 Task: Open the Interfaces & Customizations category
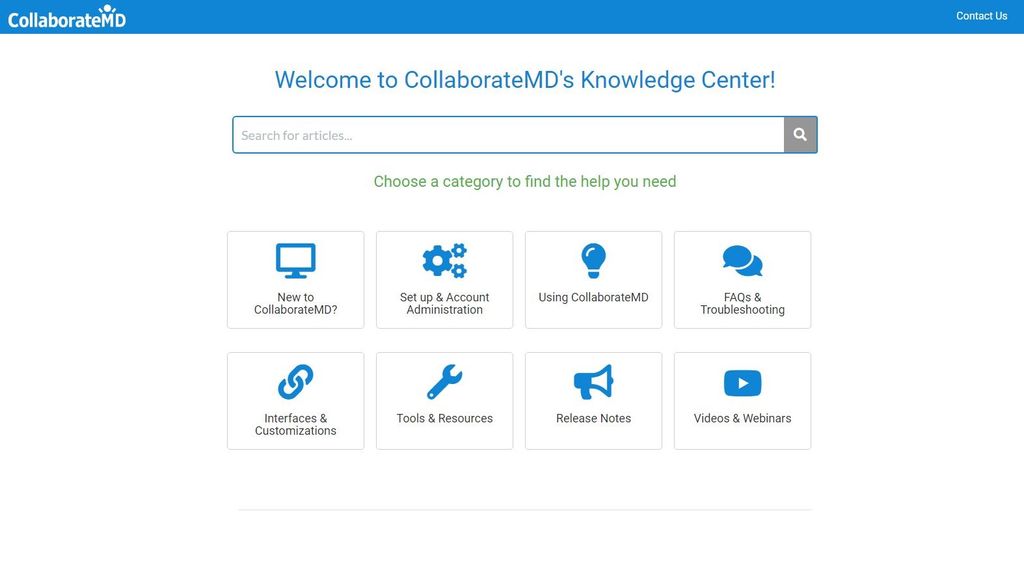coord(295,400)
